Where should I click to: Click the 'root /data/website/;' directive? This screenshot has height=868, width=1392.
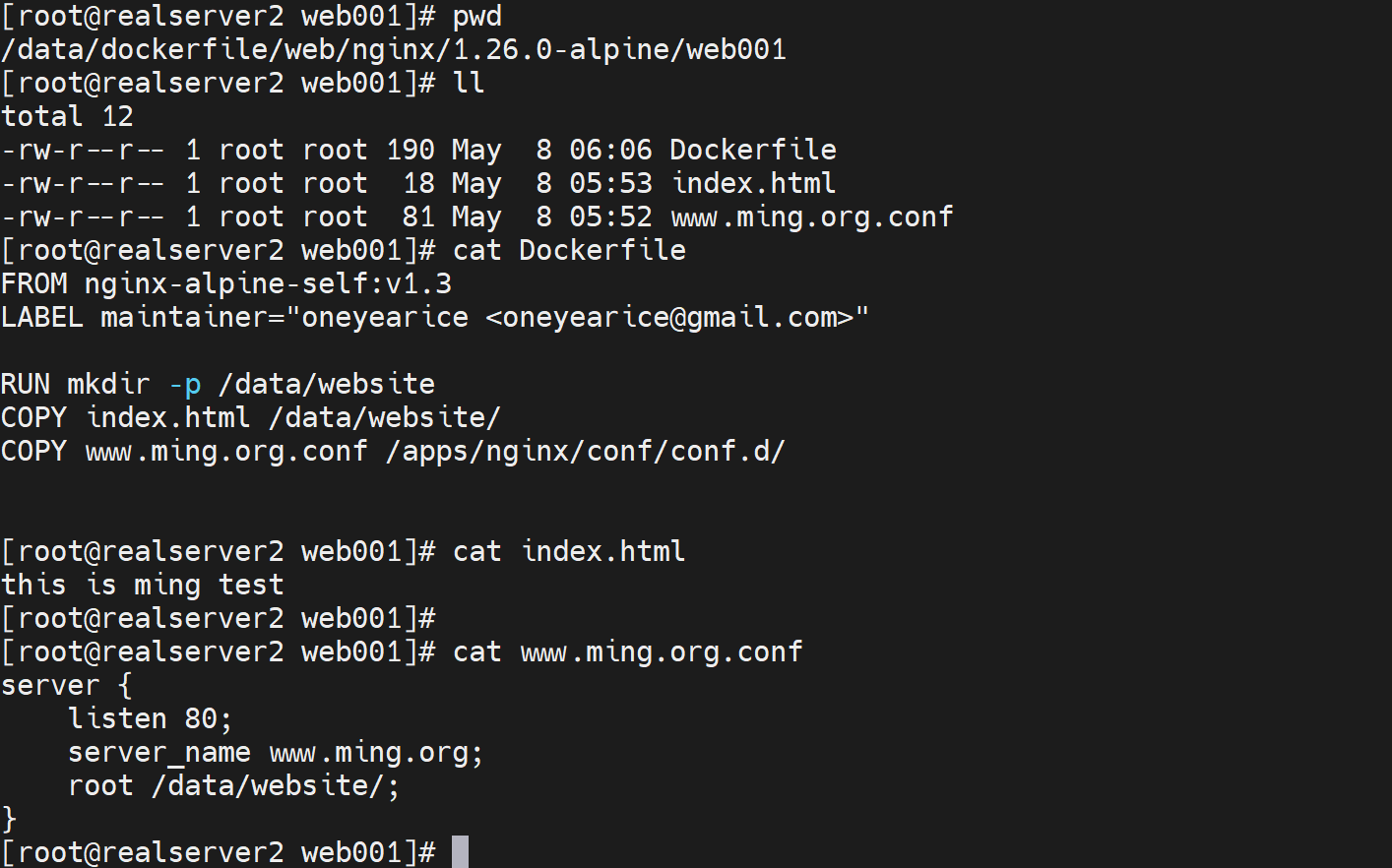coord(234,786)
